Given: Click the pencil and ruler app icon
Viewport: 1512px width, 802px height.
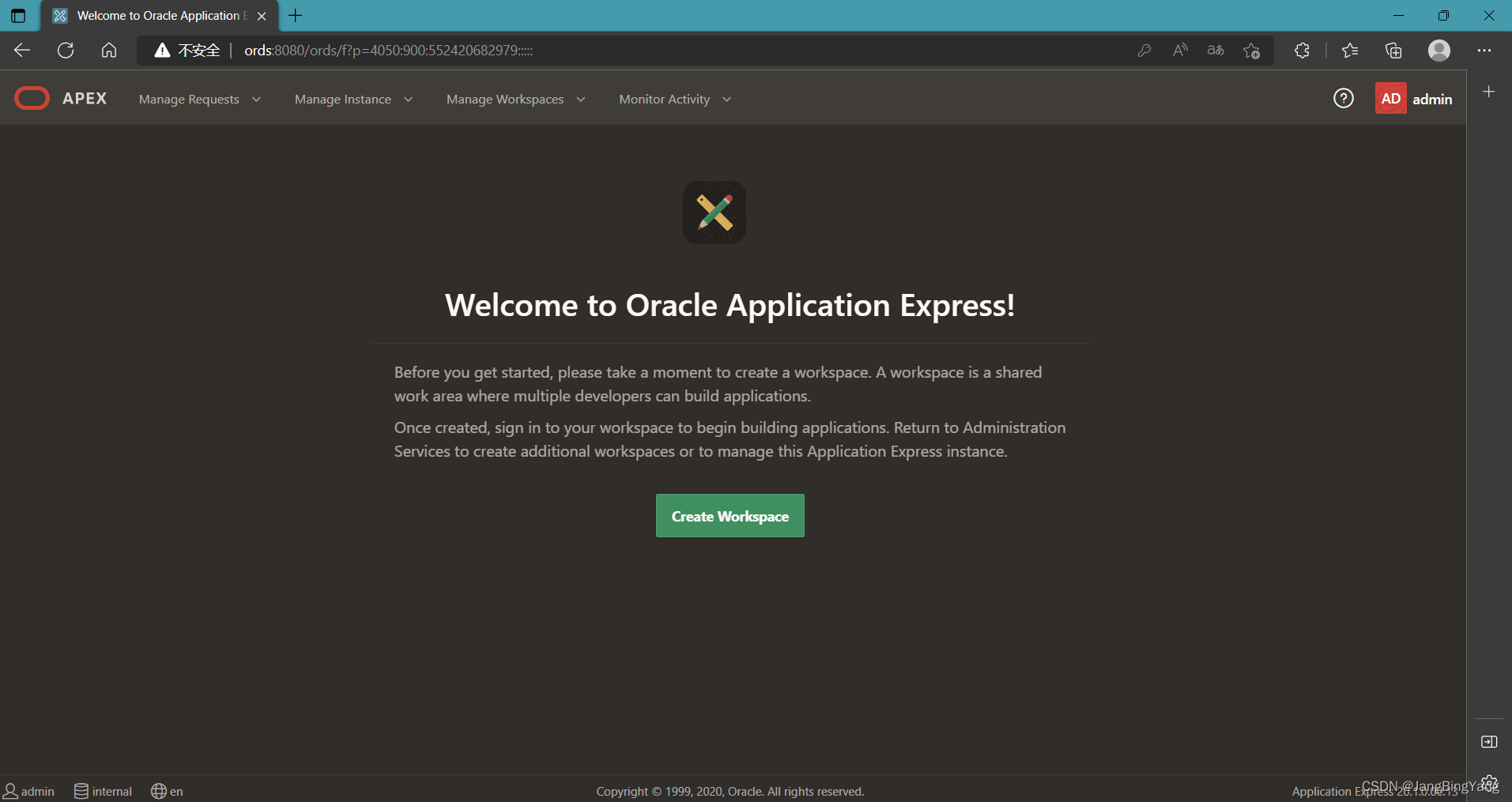Looking at the screenshot, I should (715, 213).
